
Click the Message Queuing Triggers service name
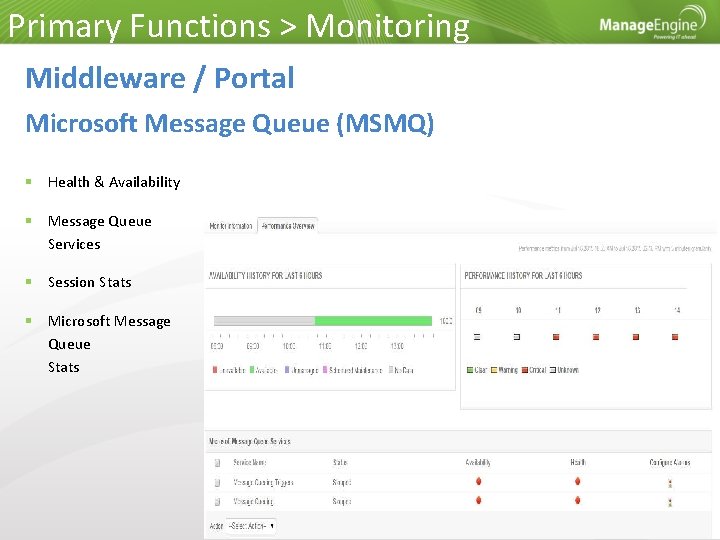coord(263,482)
